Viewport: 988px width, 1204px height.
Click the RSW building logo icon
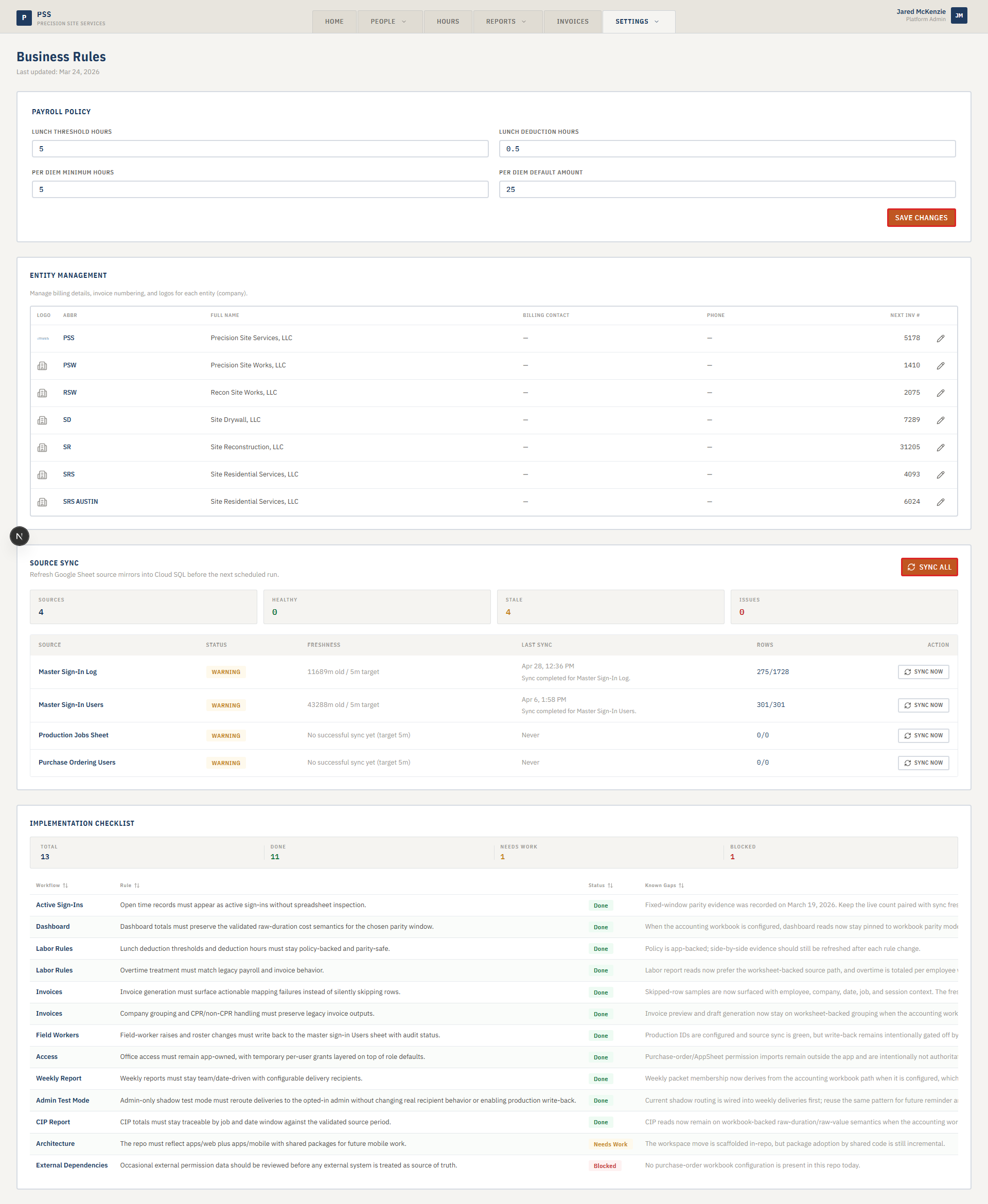tap(42, 393)
